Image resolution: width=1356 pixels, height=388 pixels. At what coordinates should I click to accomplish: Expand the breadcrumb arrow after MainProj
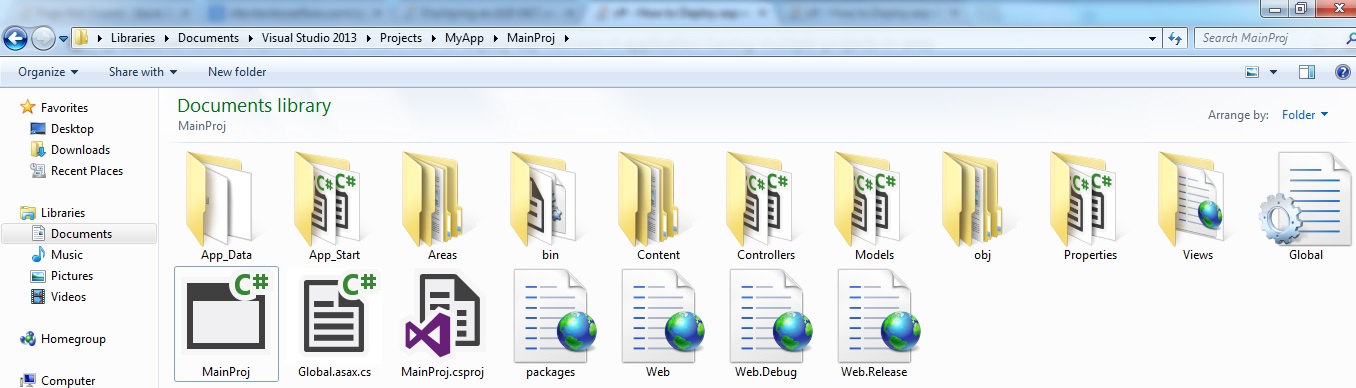pos(567,38)
